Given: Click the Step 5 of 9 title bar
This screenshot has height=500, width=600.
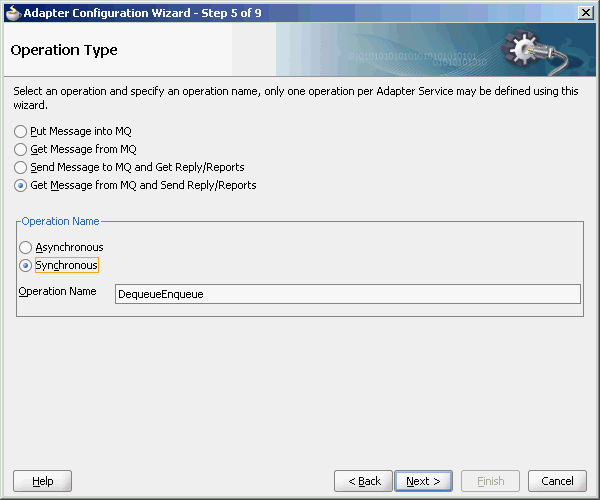Looking at the screenshot, I should [250, 11].
